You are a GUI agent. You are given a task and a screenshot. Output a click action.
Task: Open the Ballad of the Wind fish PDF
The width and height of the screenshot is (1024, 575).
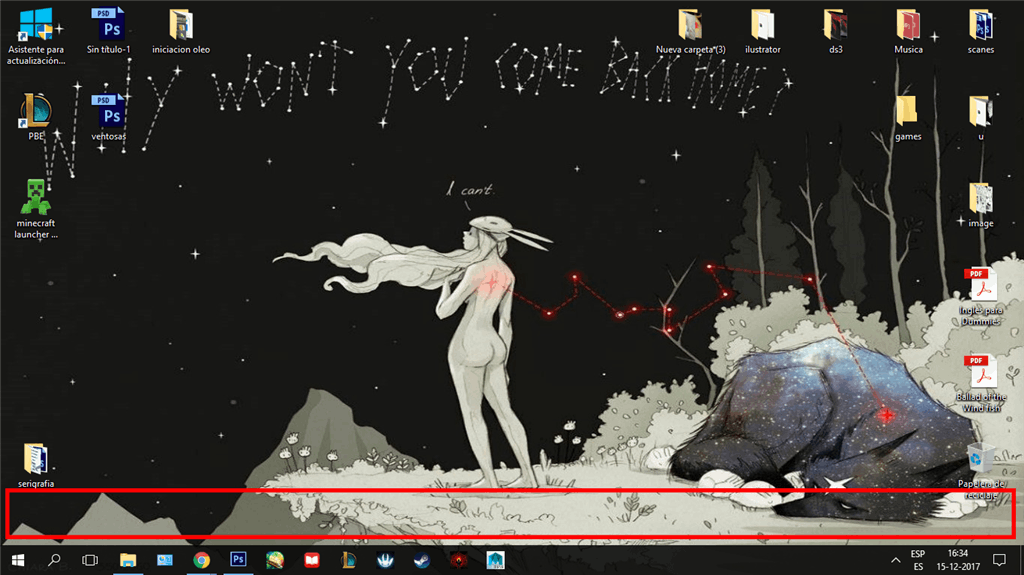coord(981,384)
